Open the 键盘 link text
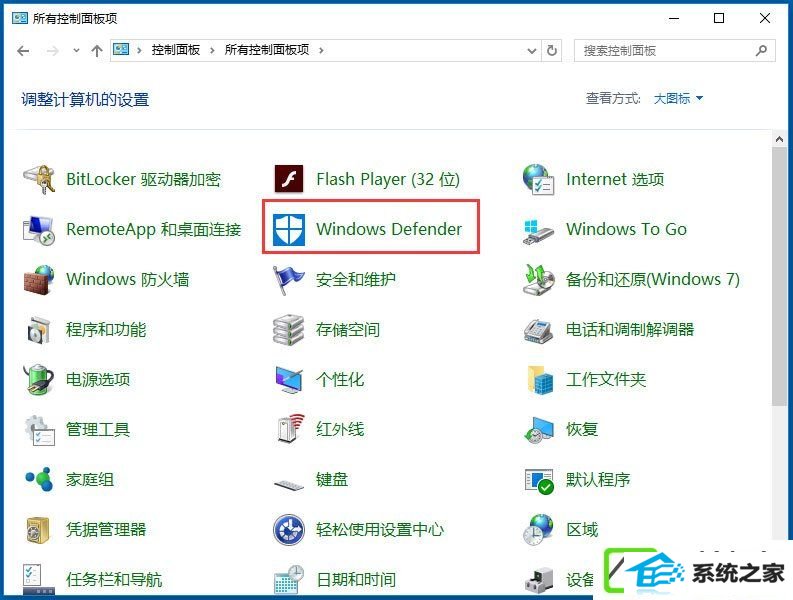793x600 pixels. 332,480
